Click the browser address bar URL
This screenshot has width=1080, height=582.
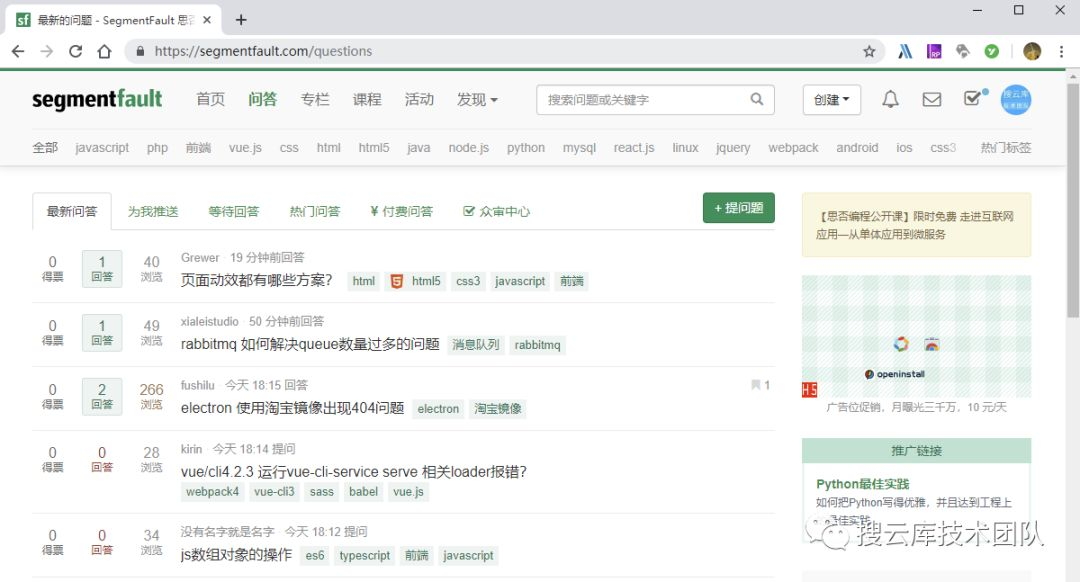pyautogui.click(x=263, y=51)
